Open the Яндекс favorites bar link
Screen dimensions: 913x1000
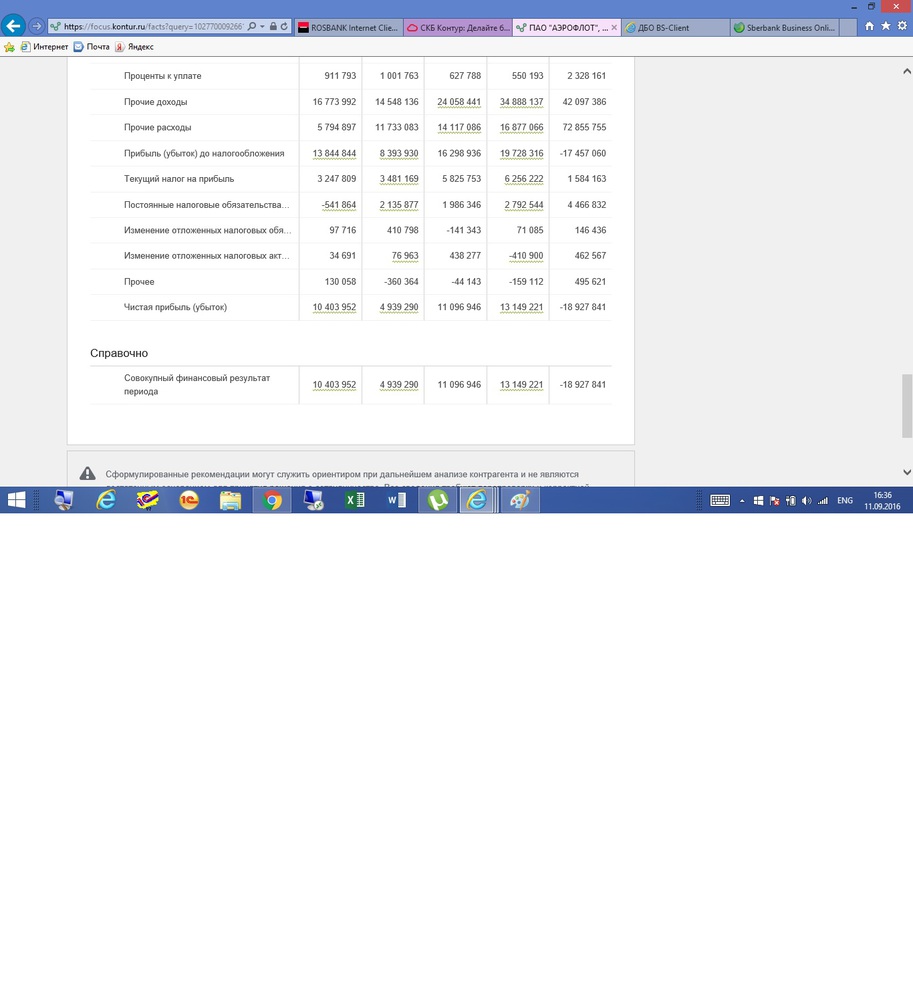[135, 47]
